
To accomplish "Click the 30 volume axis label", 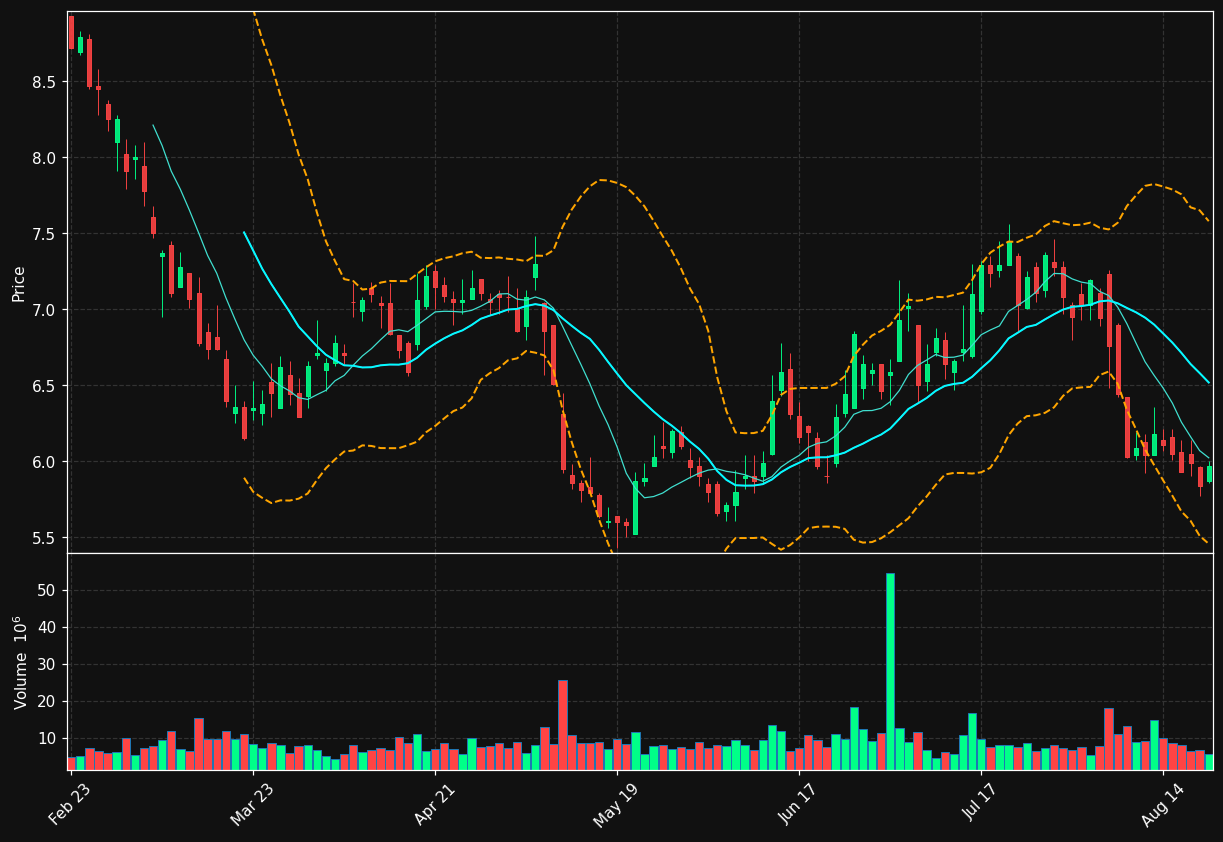I will click(x=48, y=665).
